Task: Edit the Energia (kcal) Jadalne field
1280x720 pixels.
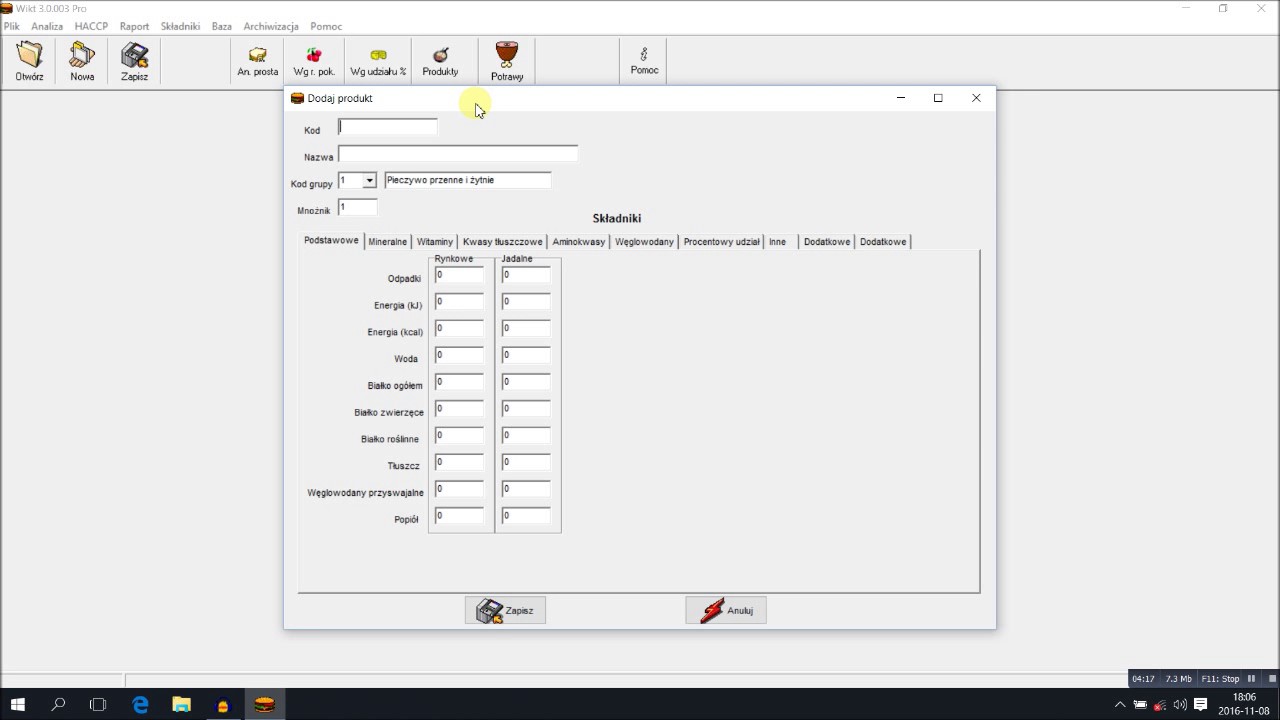Action: click(x=526, y=329)
